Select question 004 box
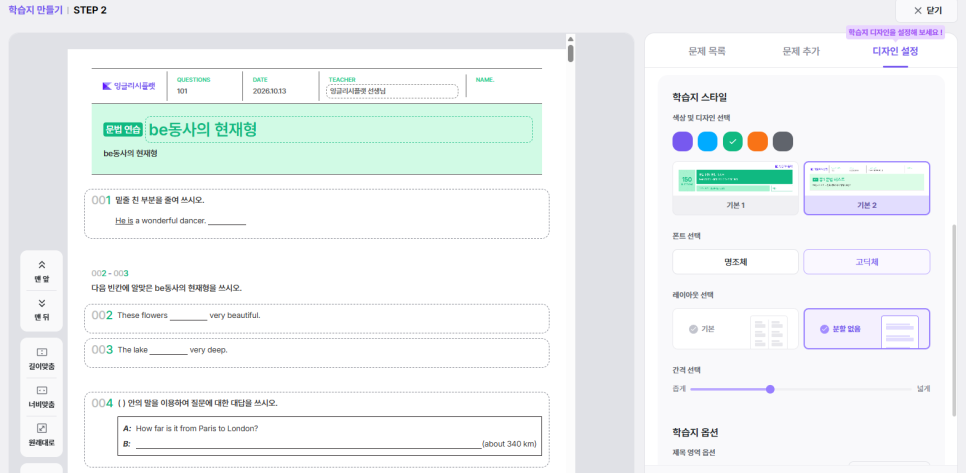 [317, 429]
